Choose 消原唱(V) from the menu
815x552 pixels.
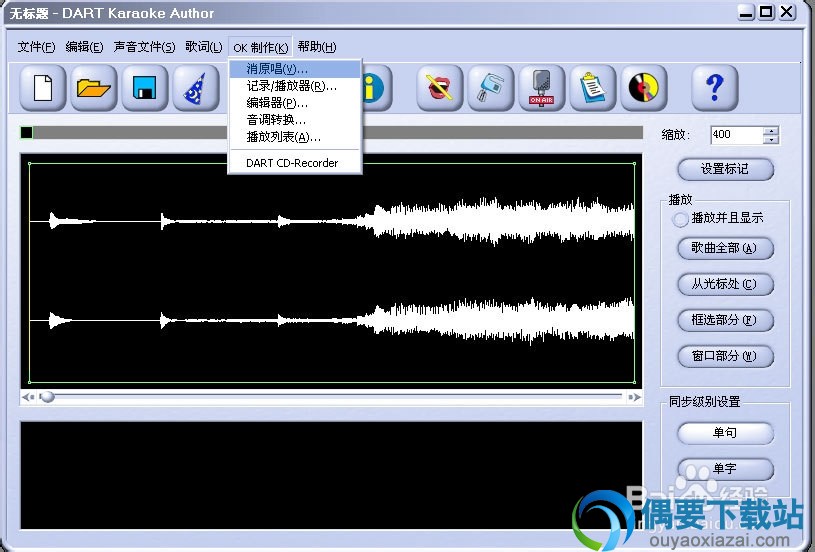tap(295, 69)
